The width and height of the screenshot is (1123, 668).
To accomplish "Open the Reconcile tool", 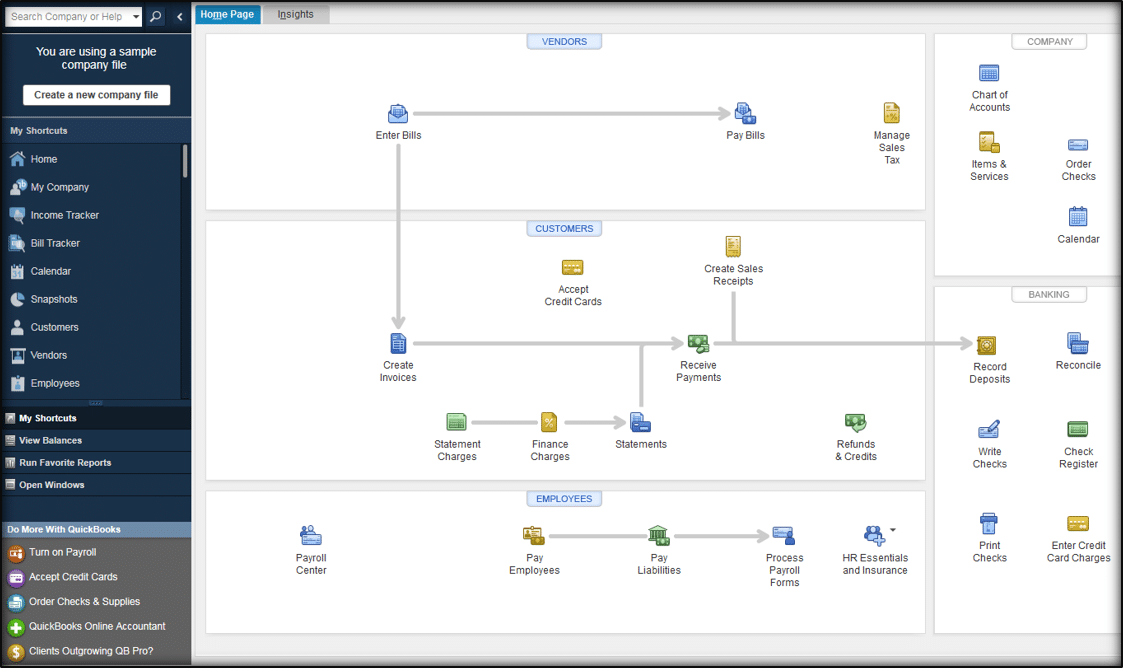I will click(1077, 342).
